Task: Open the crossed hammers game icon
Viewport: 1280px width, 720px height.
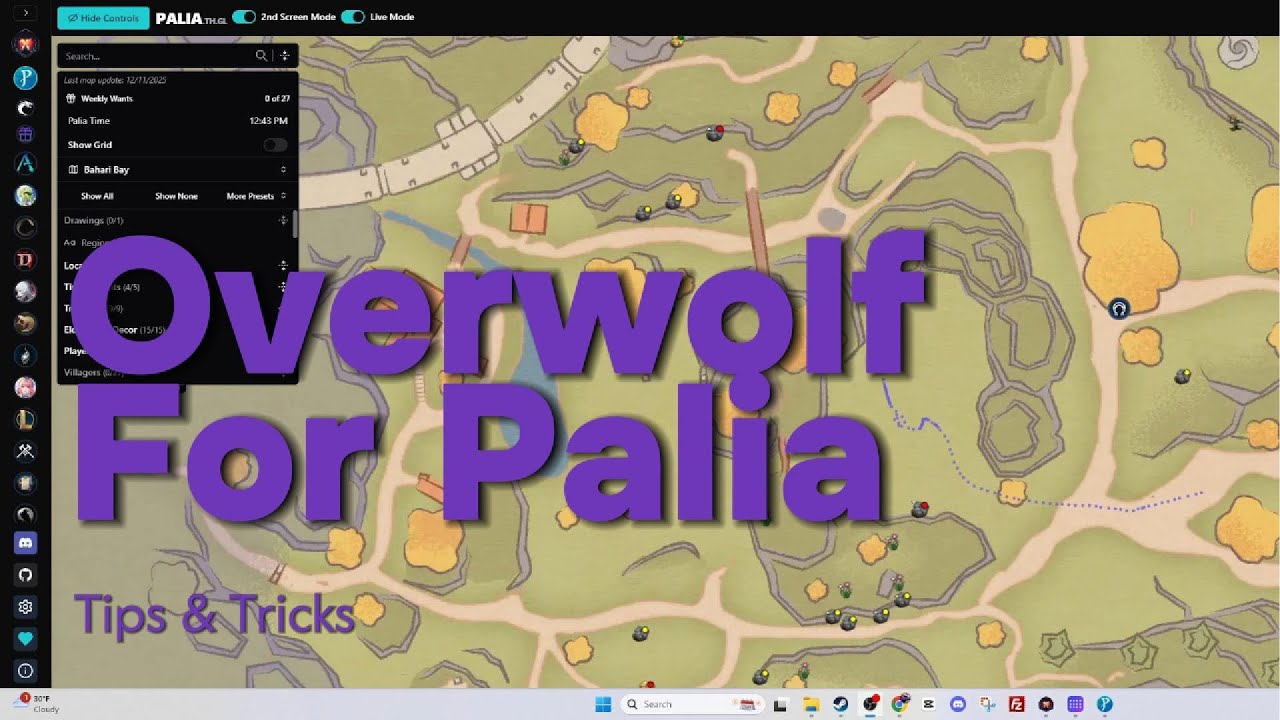Action: 25,451
